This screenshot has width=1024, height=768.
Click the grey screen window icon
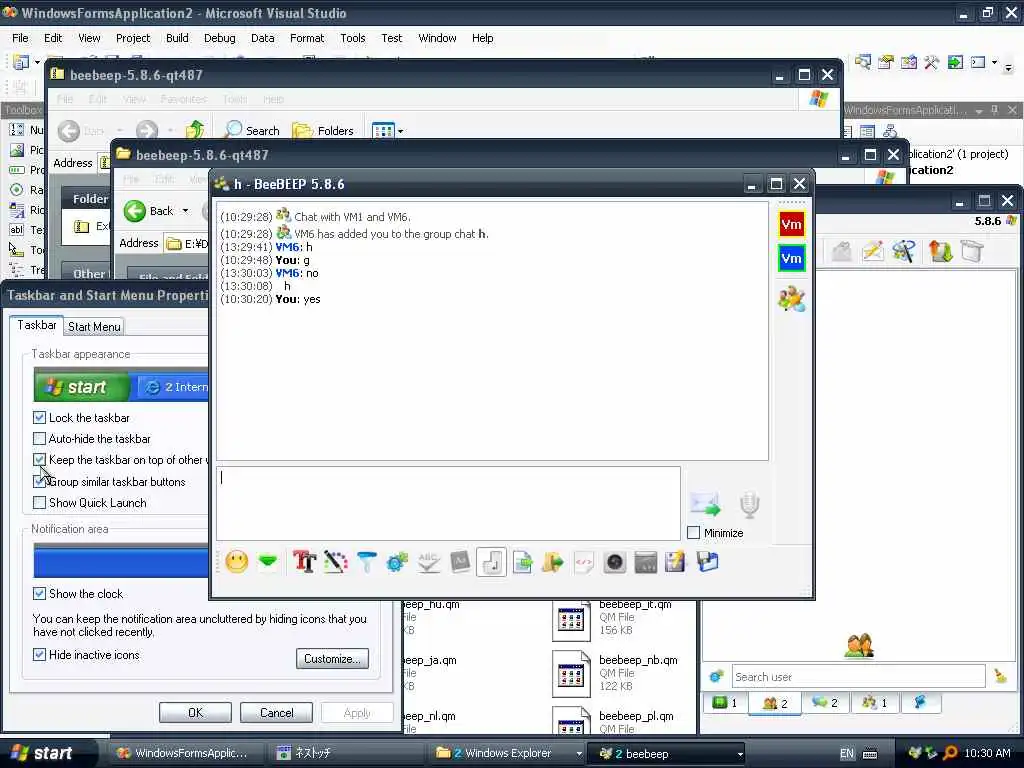point(645,562)
